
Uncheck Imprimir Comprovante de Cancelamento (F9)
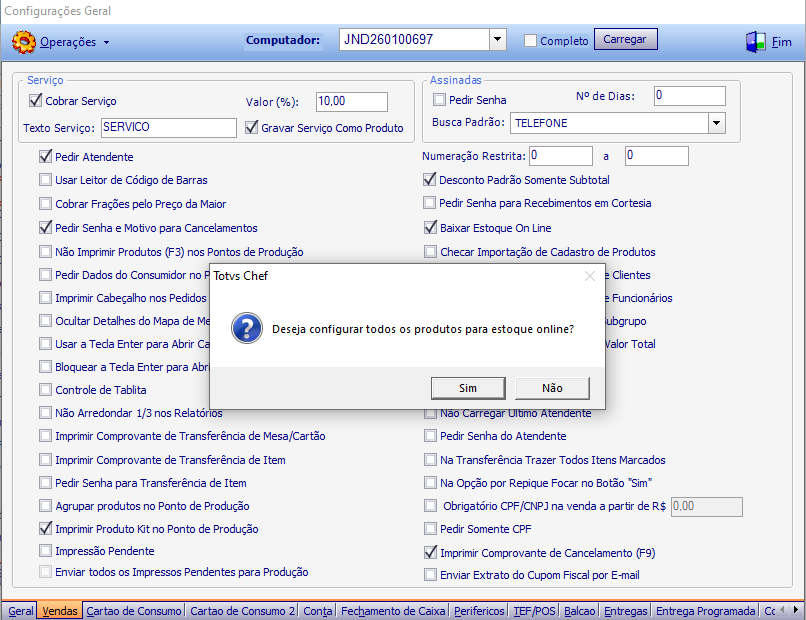point(430,553)
